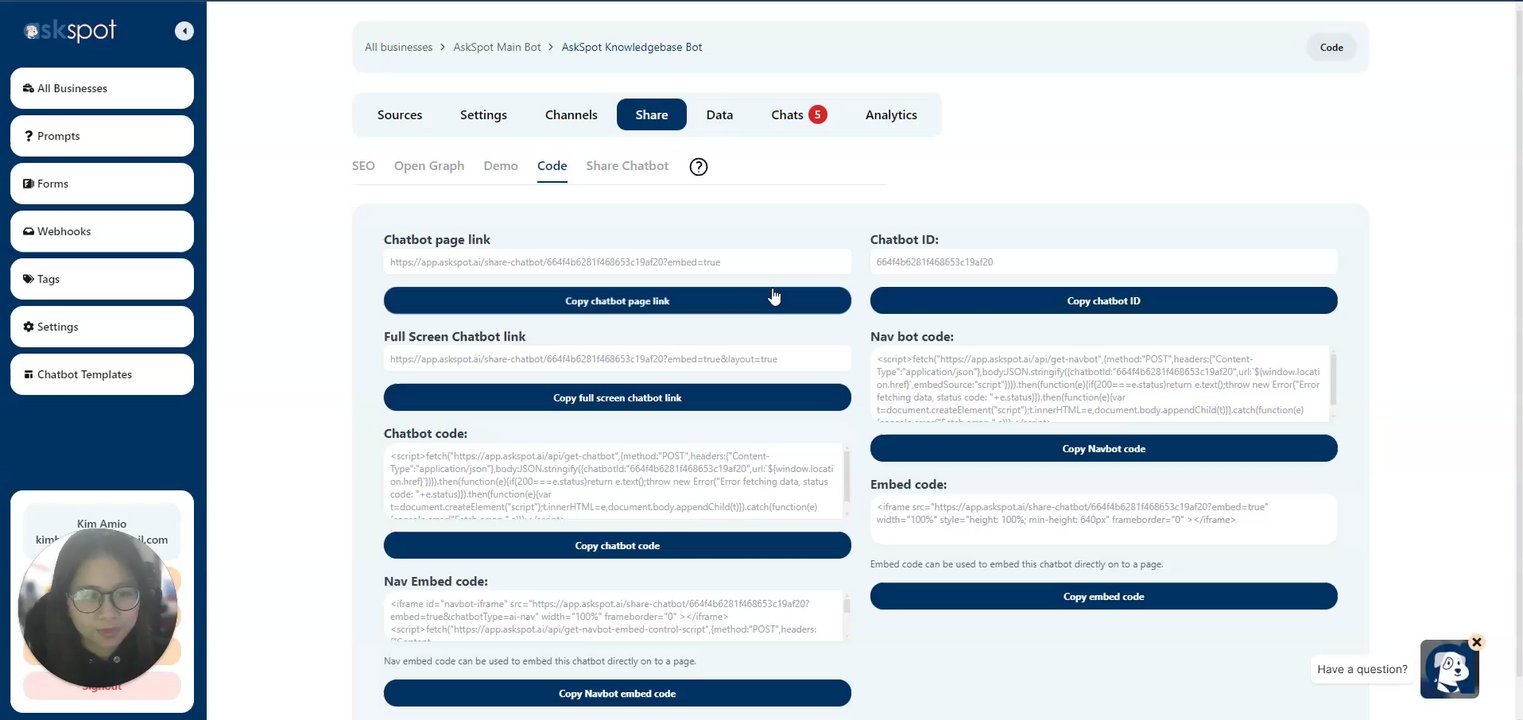Go to AskSpot Main Bot breadcrumb
Image resolution: width=1523 pixels, height=720 pixels.
pyautogui.click(x=497, y=47)
